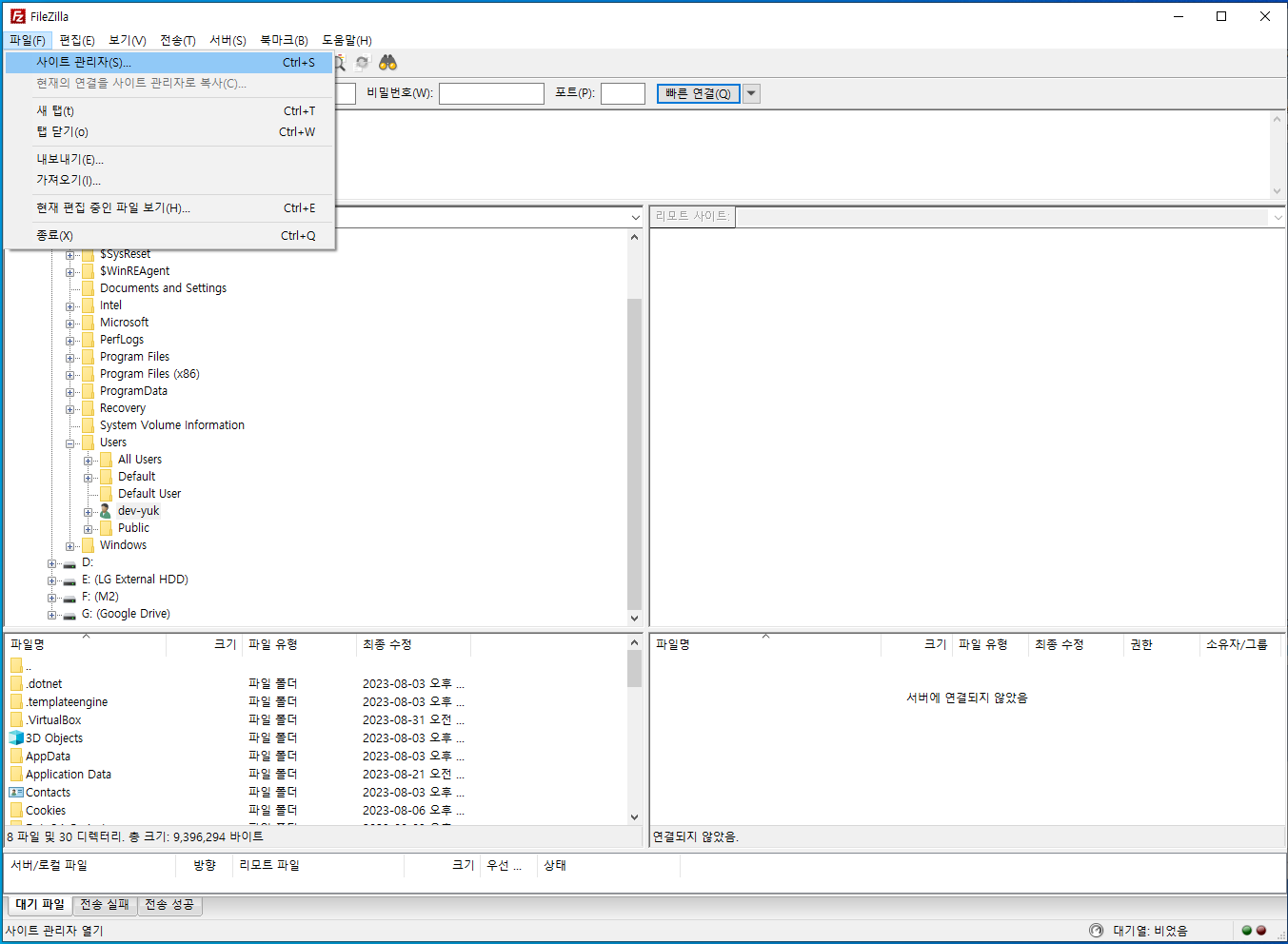Sort local files by 최종 수정 column
Image resolution: width=1288 pixels, height=944 pixels.
pyautogui.click(x=413, y=644)
